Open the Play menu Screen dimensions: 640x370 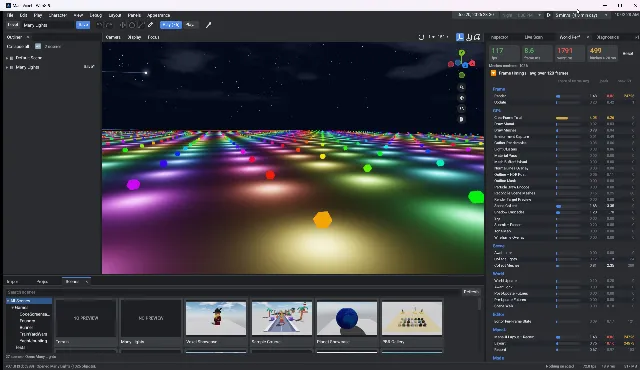click(38, 15)
